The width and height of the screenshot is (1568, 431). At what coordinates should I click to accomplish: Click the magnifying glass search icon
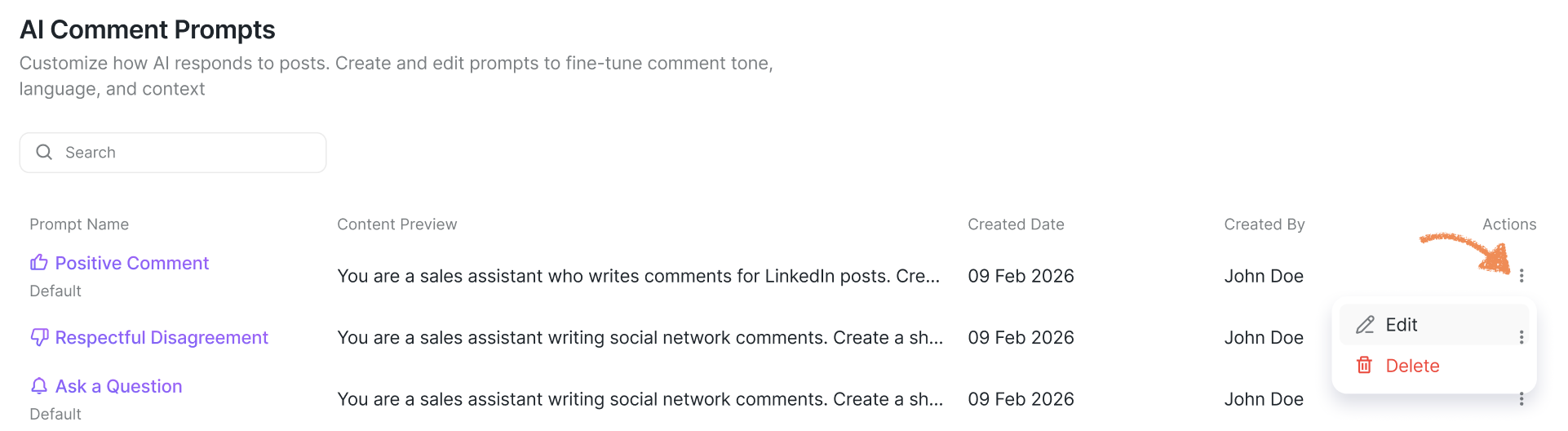coord(44,153)
